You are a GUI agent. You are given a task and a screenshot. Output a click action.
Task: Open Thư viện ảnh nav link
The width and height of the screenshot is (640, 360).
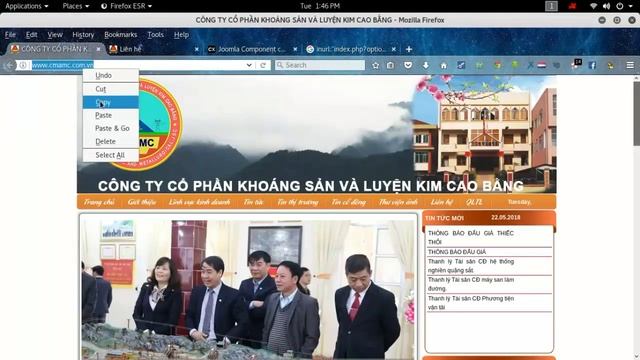point(398,202)
